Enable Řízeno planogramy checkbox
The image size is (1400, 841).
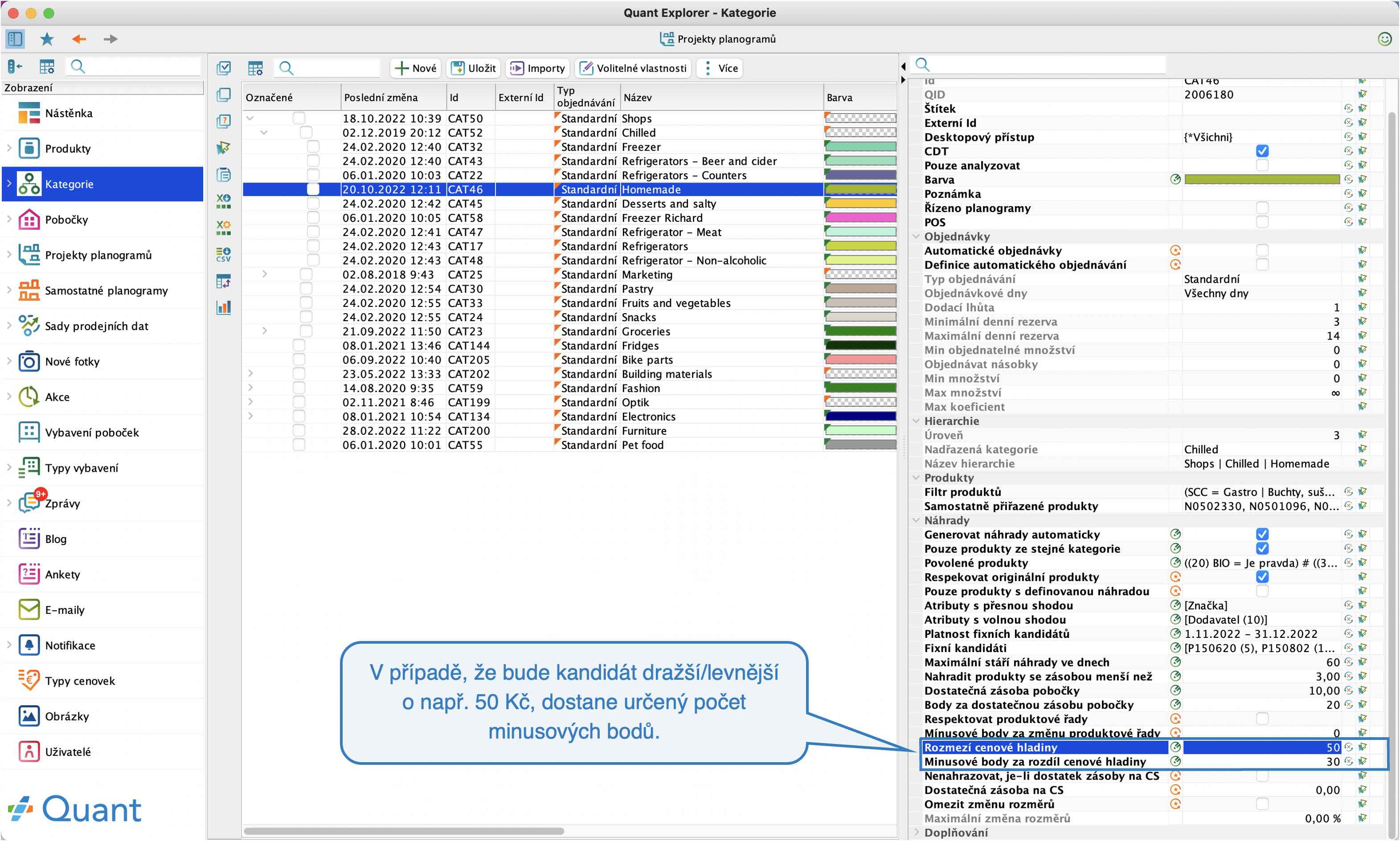coord(1262,208)
